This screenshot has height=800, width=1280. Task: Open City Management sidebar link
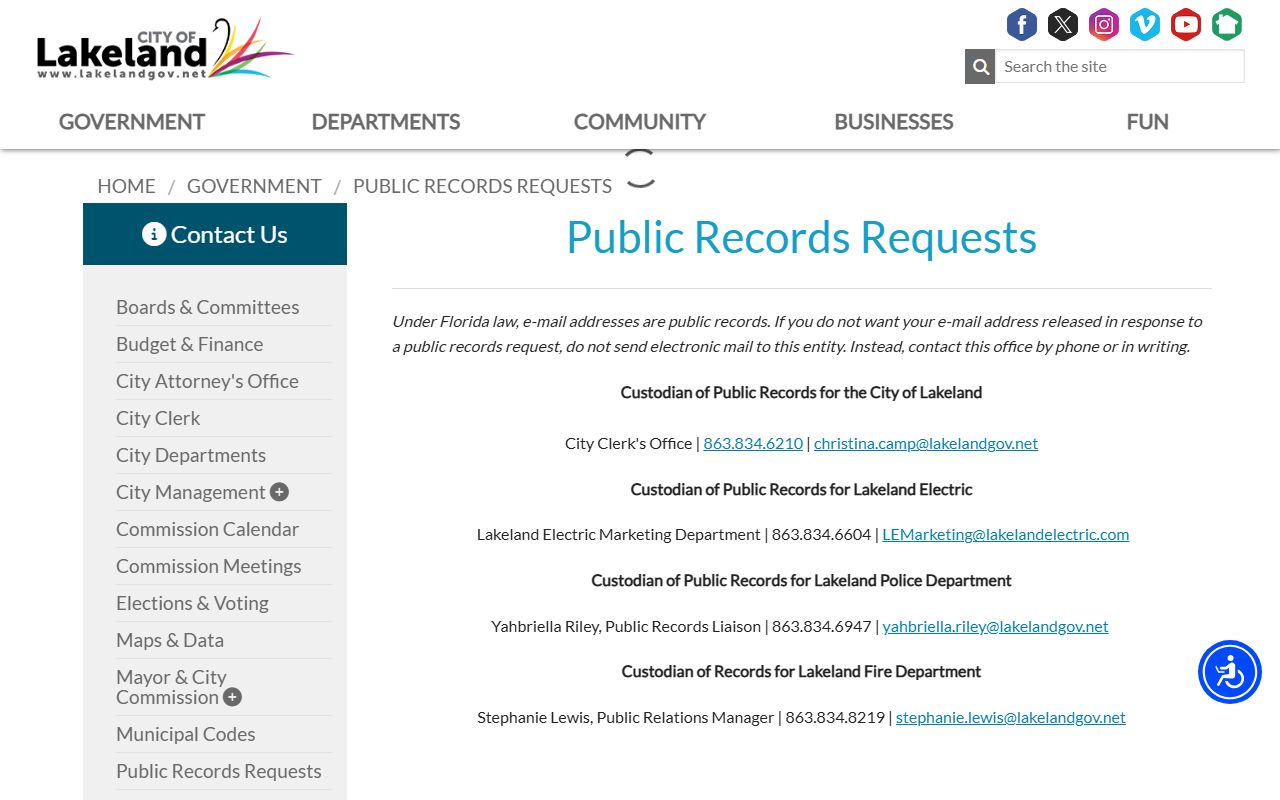(191, 492)
